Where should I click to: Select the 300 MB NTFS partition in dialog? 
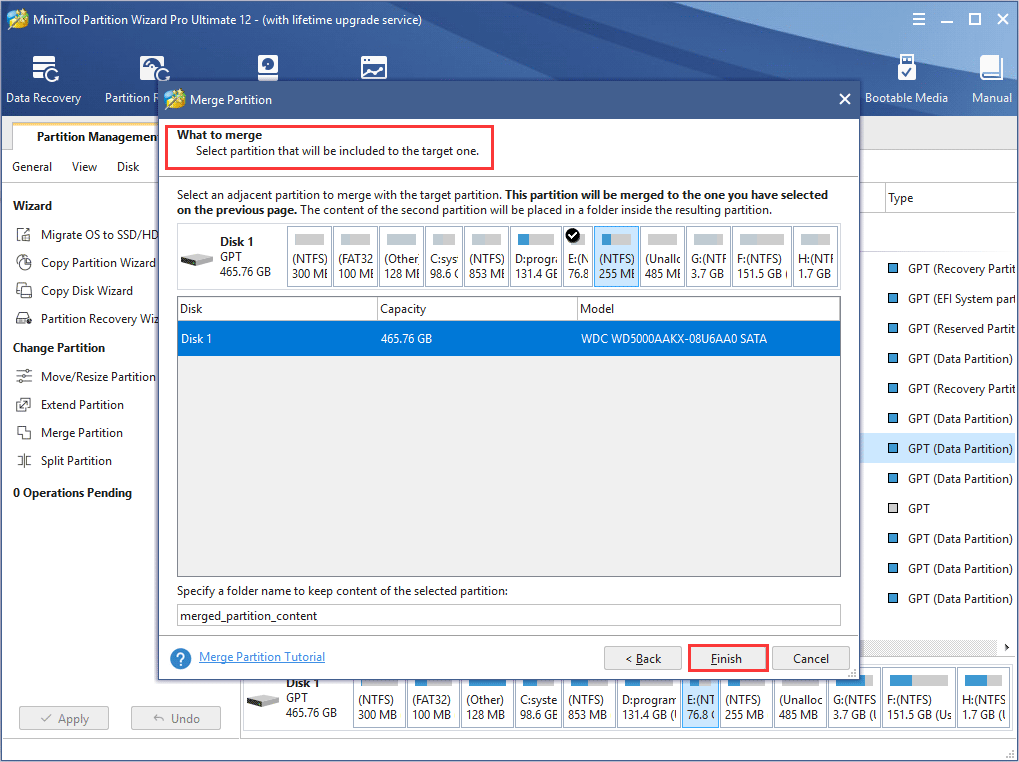(x=309, y=257)
